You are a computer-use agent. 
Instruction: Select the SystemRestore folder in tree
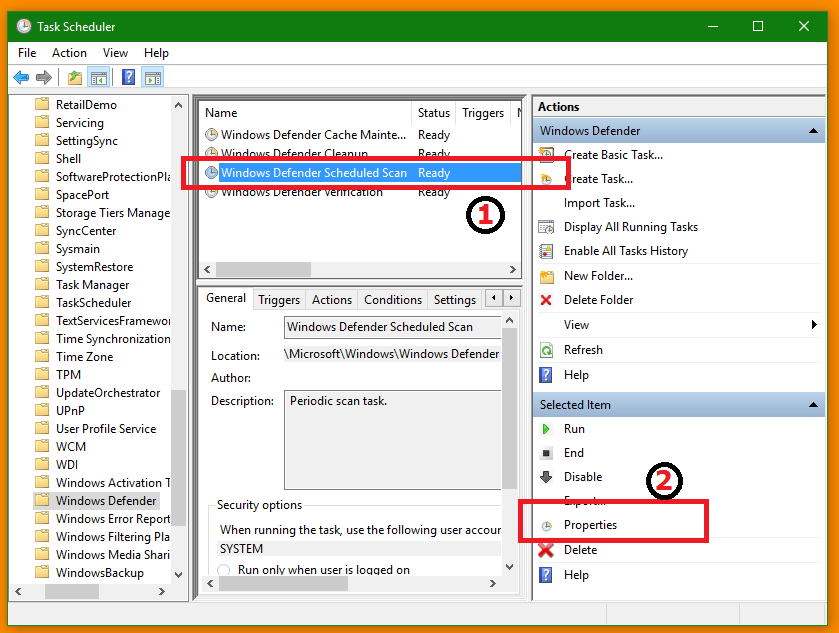point(94,267)
